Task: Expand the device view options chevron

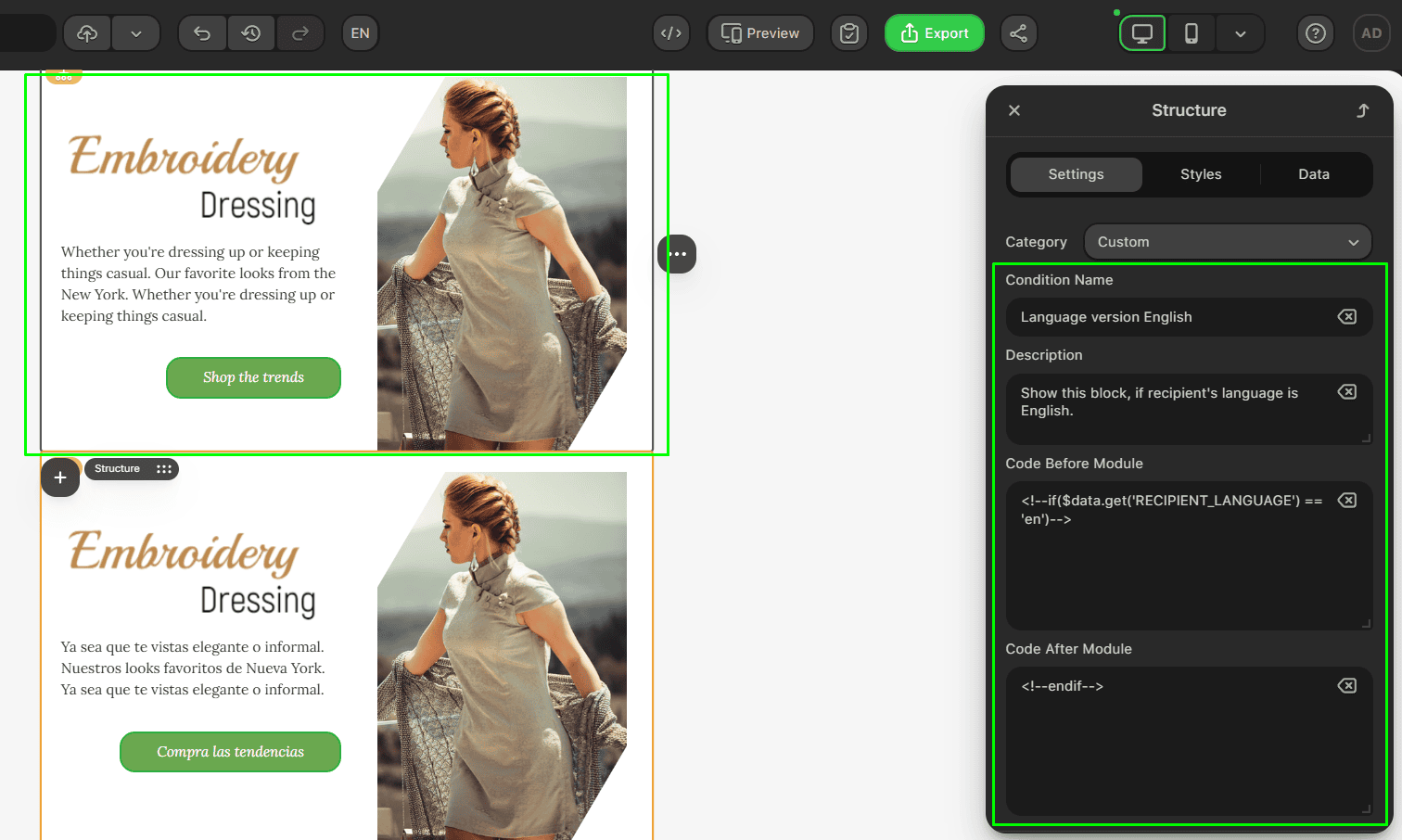Action: (1241, 33)
